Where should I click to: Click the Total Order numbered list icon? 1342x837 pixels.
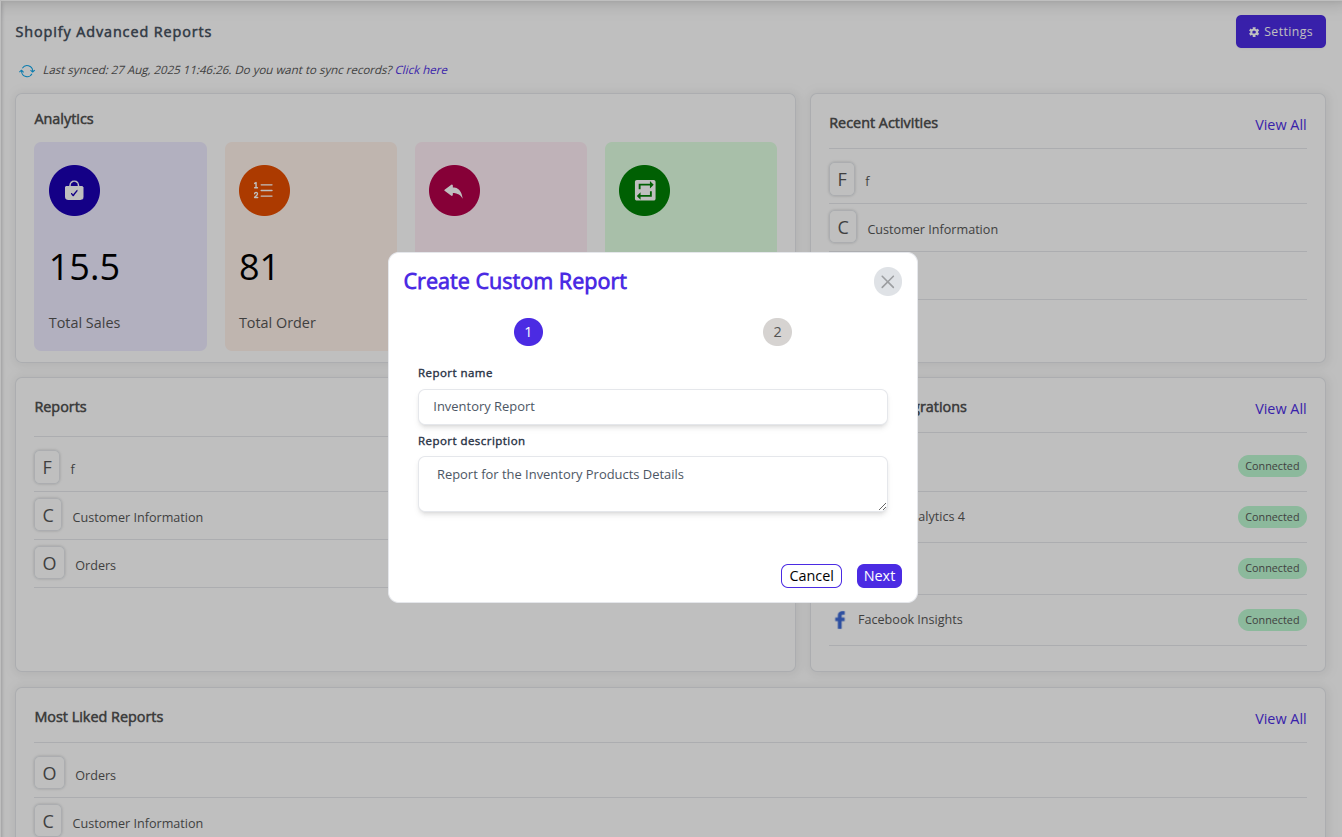[x=264, y=190]
